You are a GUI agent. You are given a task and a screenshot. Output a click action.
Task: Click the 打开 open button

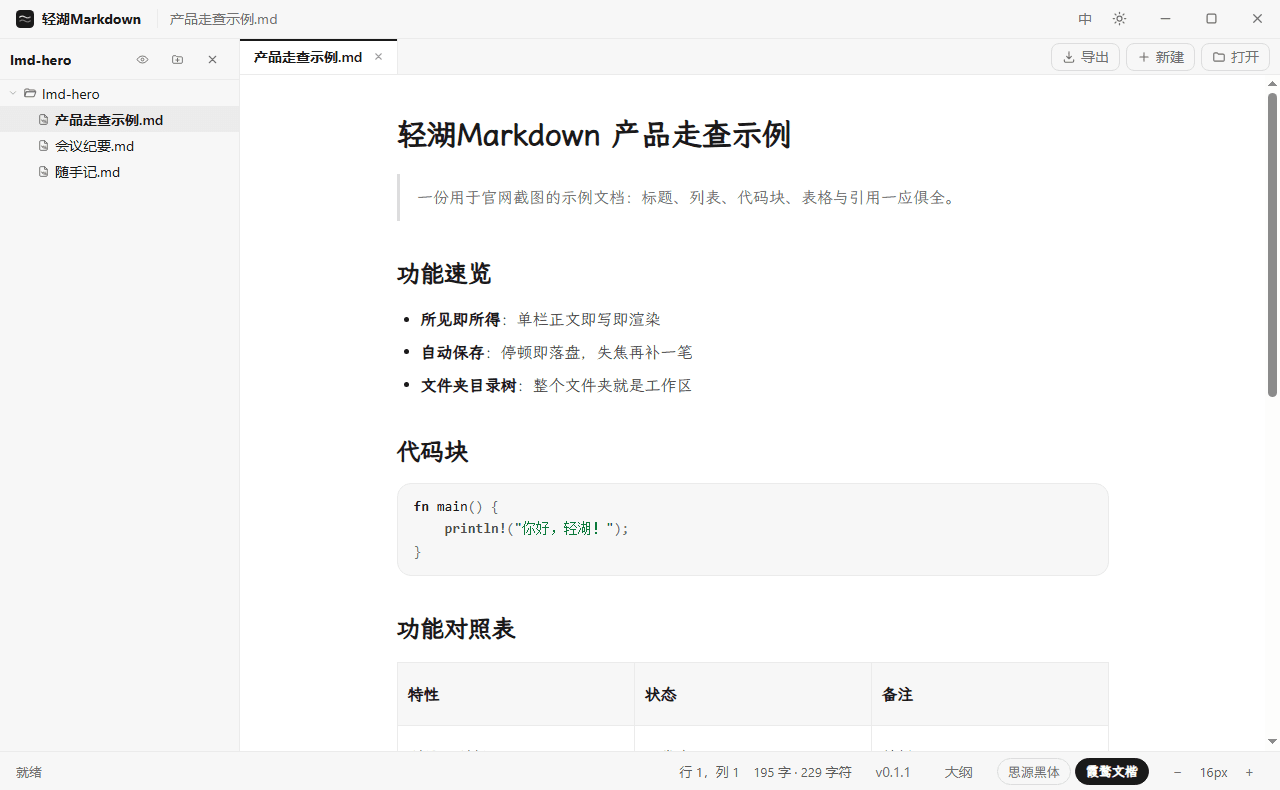click(1235, 57)
